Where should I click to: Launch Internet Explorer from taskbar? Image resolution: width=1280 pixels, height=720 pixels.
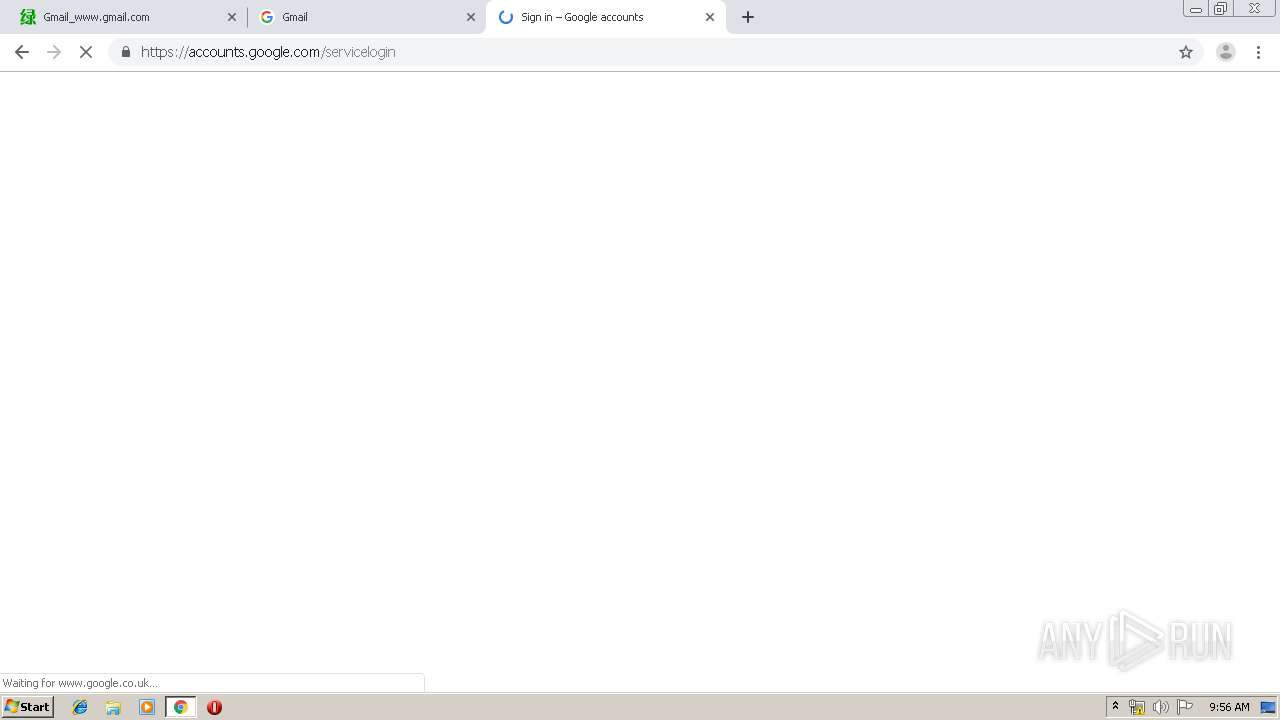pos(80,707)
